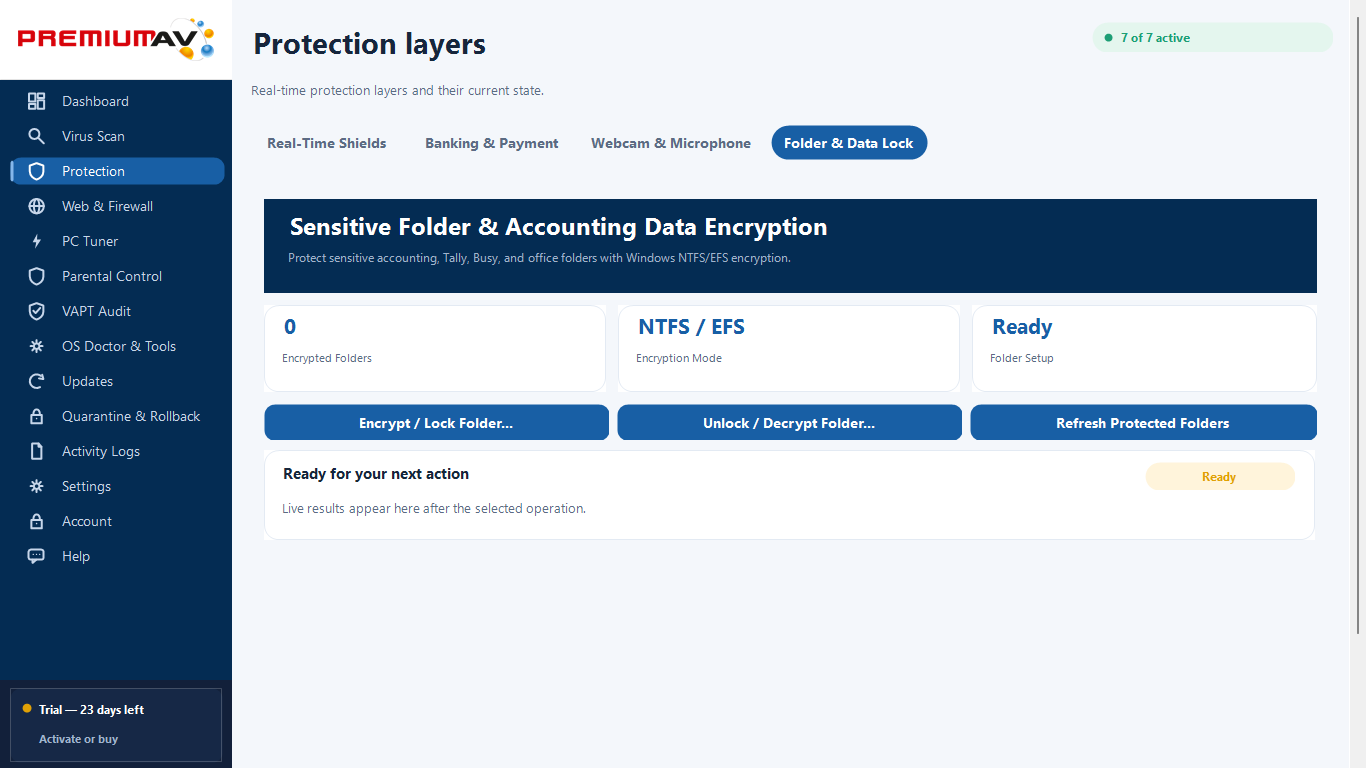Switch to Real-Time Shields tab

(x=327, y=143)
